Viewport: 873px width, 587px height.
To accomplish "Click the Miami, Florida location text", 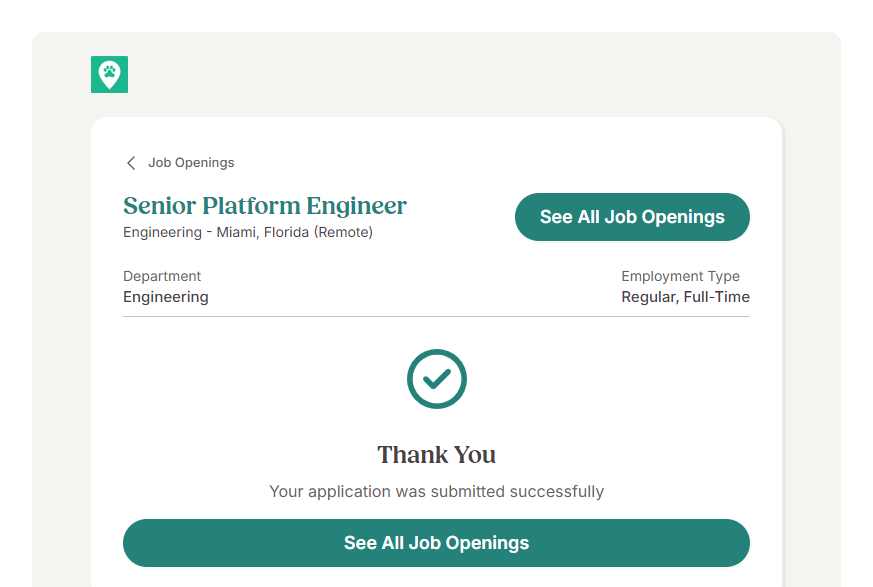I will [x=262, y=233].
